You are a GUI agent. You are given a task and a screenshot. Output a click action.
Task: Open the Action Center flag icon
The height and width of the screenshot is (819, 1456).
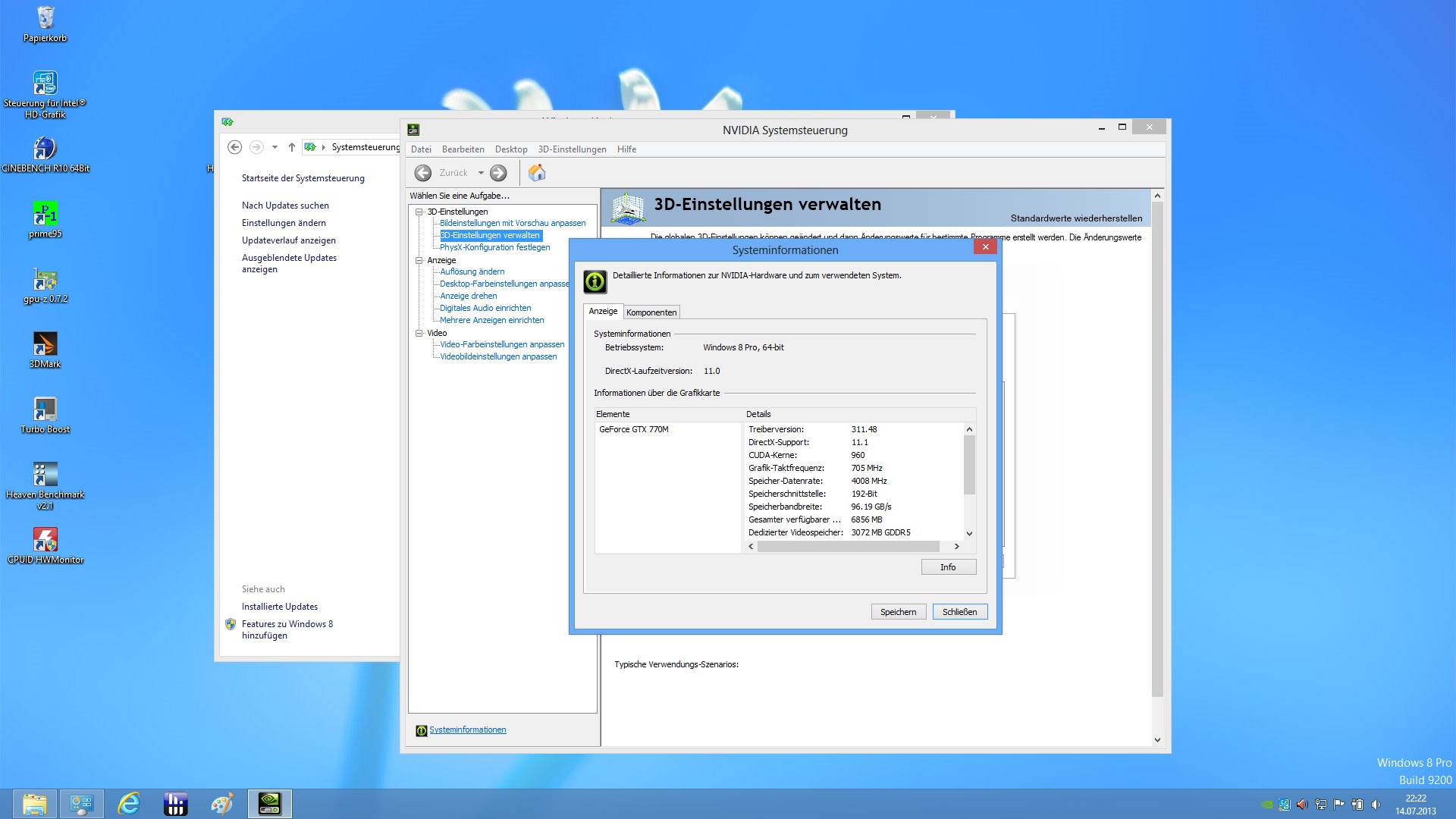[1339, 805]
